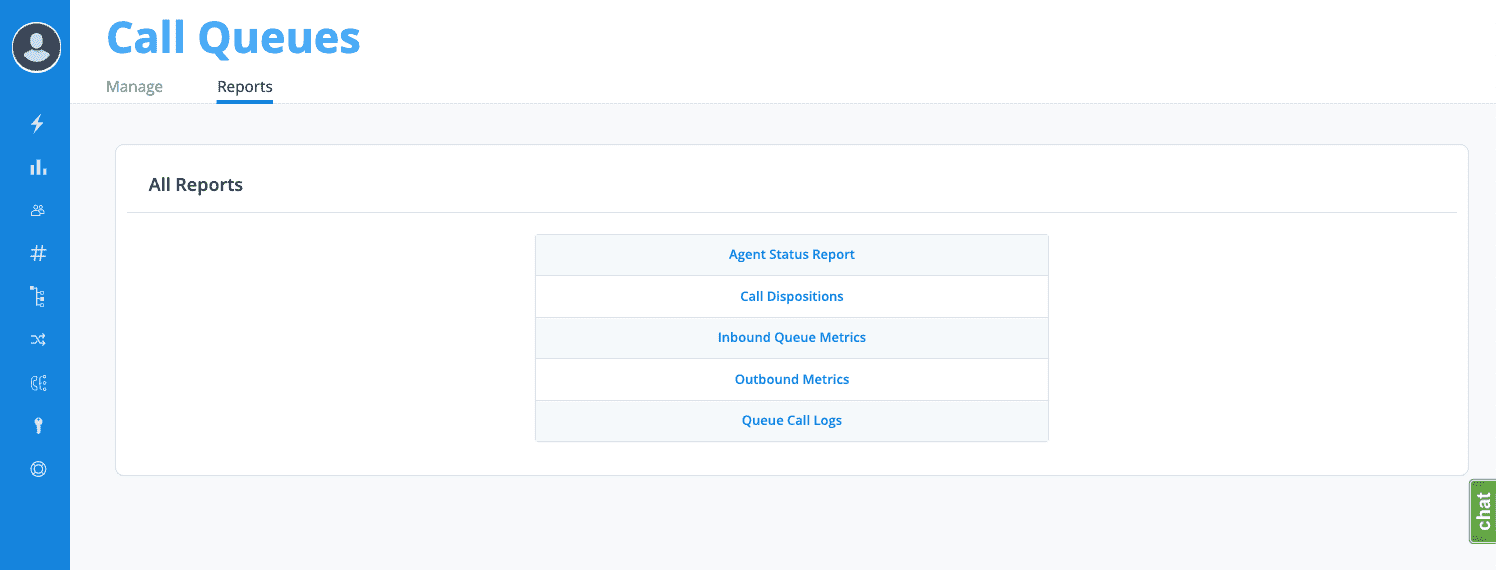This screenshot has width=1496, height=570.
Task: Select the Reports tab
Action: 245,87
